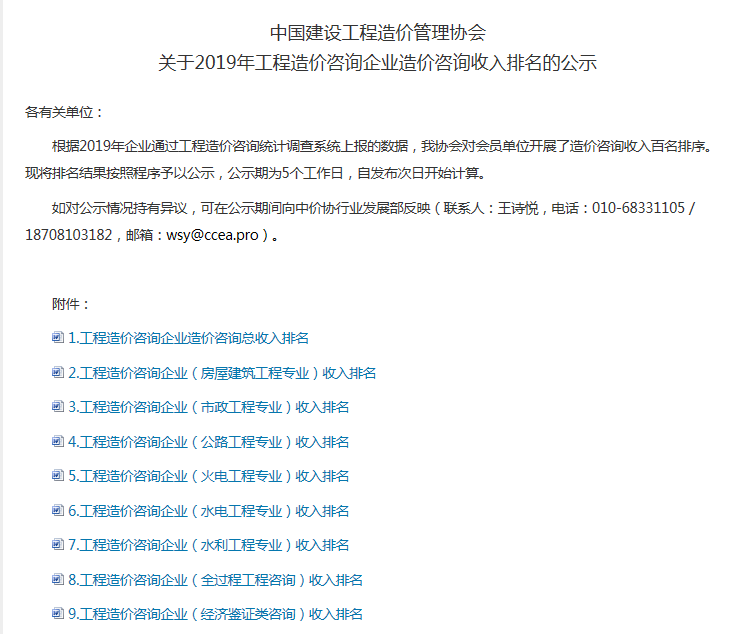Open the 水电工程专业 收入排名 attachment link
753x634 pixels.
click(208, 511)
